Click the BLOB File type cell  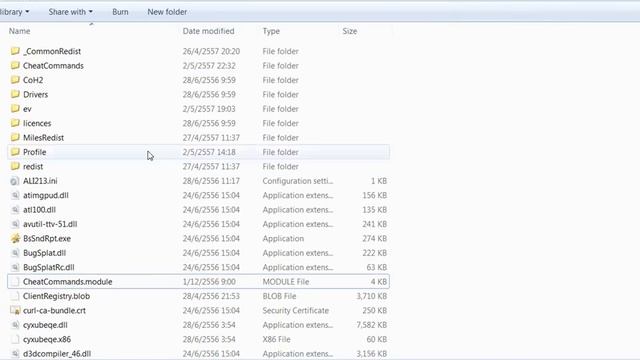[279, 296]
